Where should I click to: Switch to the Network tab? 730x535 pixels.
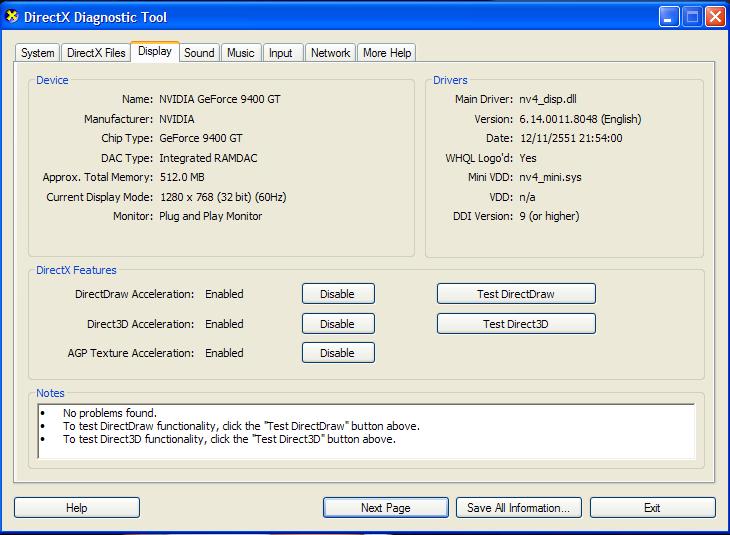tap(330, 53)
